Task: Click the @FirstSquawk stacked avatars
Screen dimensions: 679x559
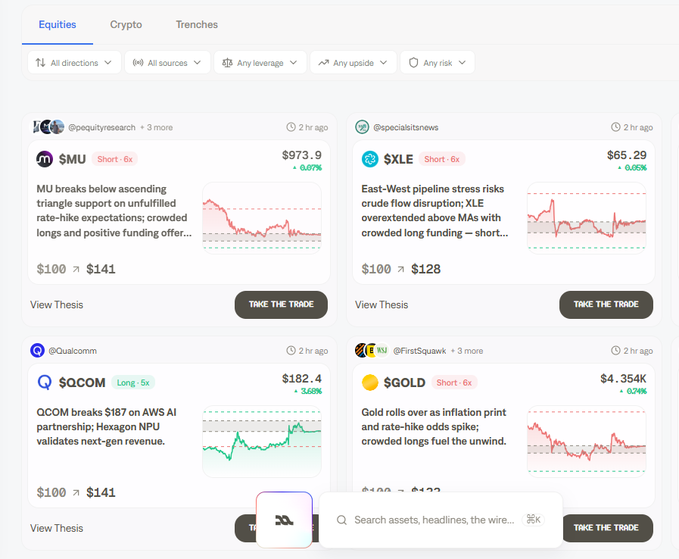Action: point(372,350)
